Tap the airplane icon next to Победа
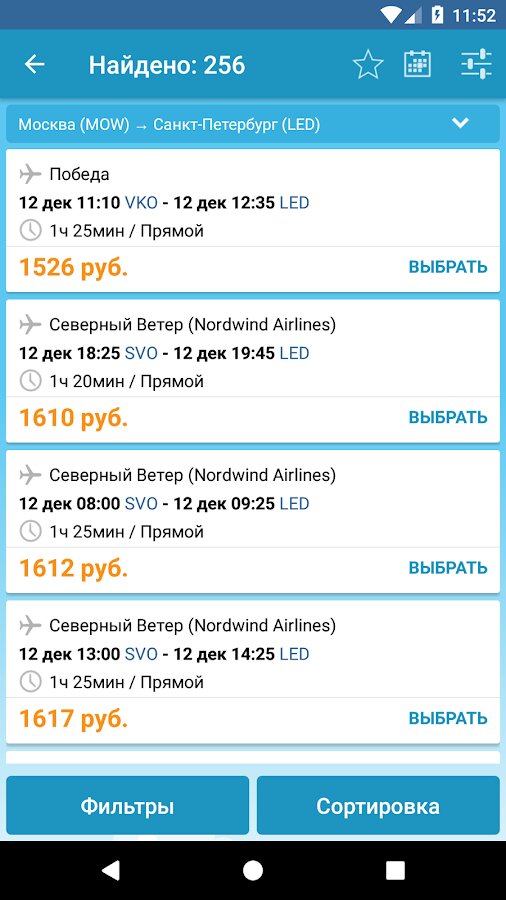The image size is (506, 900). click(30, 173)
